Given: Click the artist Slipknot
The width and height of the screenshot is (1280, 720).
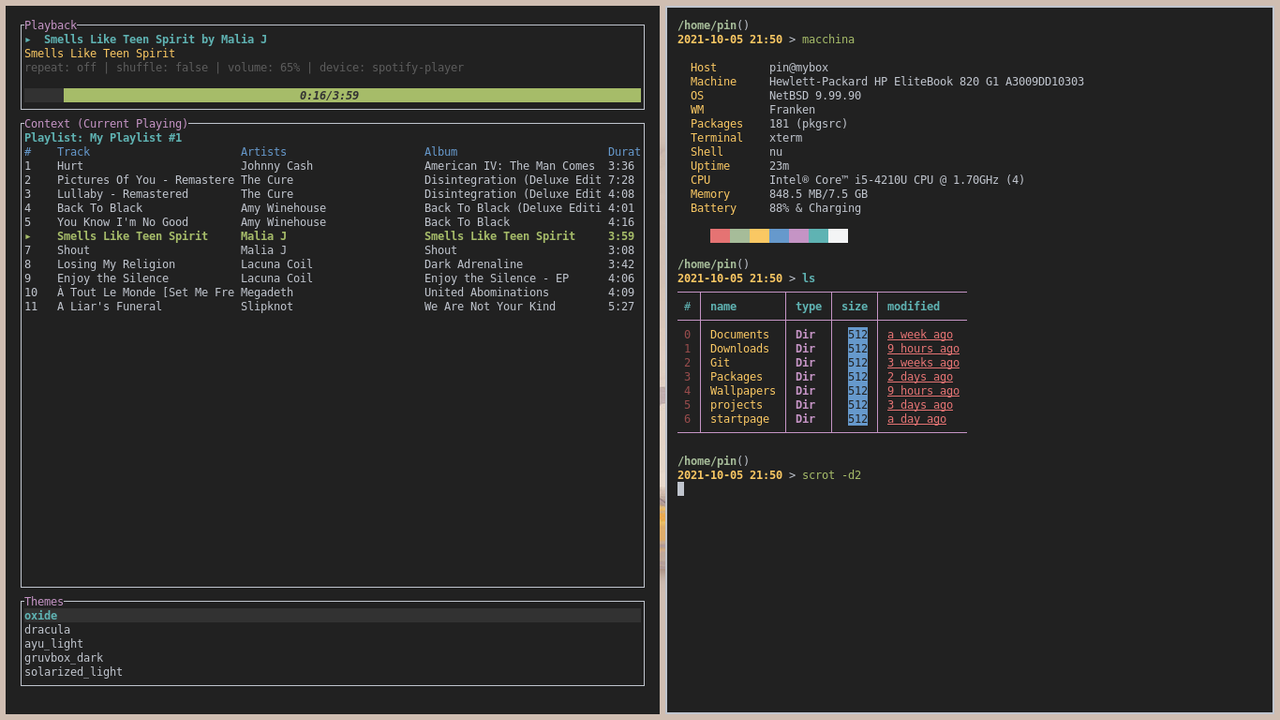Looking at the screenshot, I should tap(267, 306).
